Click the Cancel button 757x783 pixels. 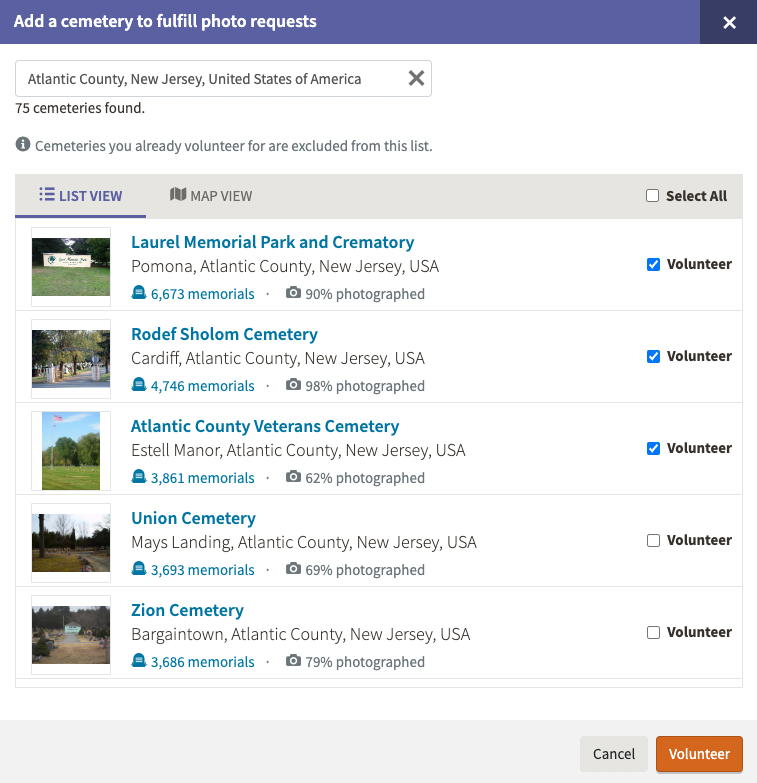click(x=614, y=754)
